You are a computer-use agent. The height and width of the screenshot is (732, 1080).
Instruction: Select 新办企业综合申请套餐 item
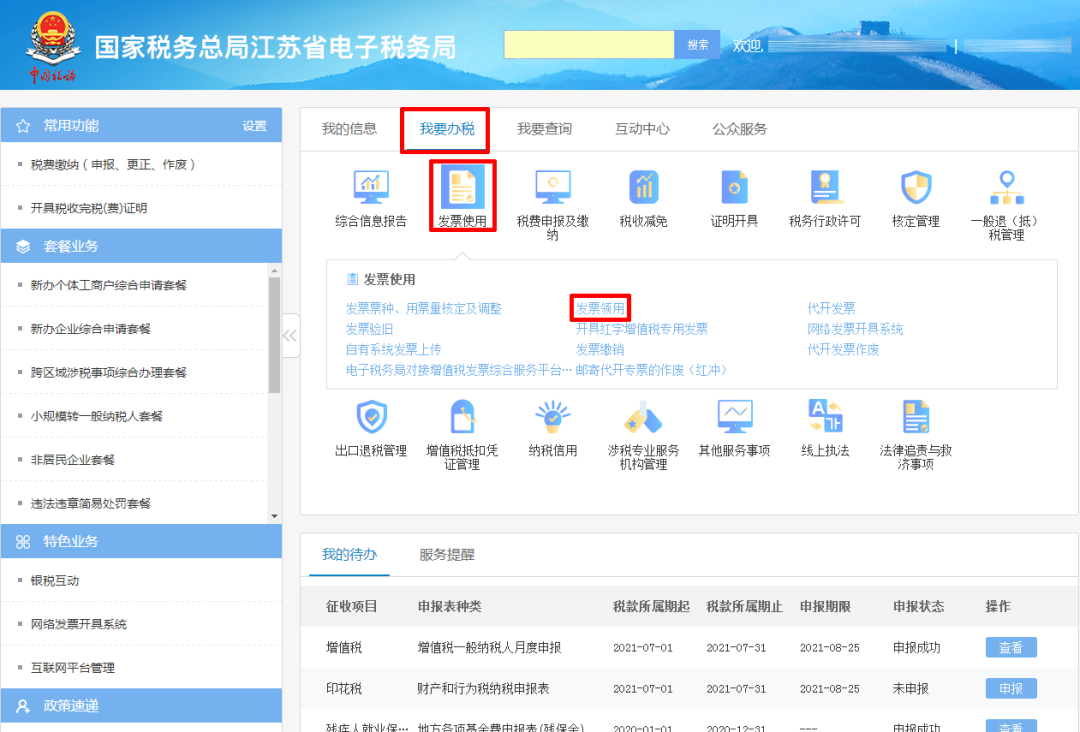[x=91, y=328]
